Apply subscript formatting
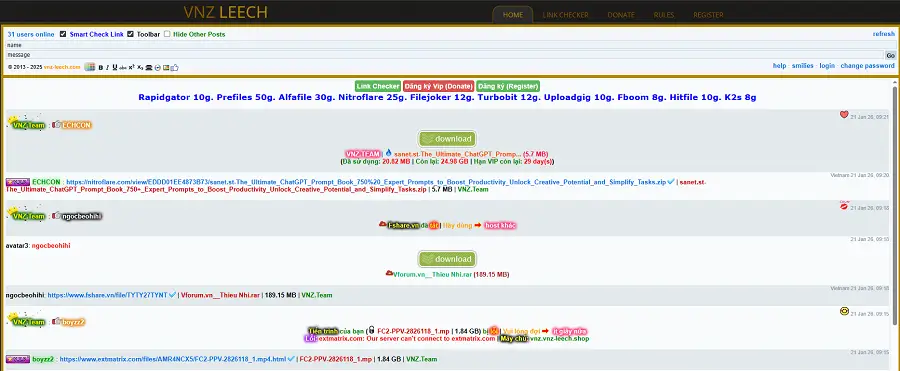The height and width of the screenshot is (371, 900). click(140, 68)
